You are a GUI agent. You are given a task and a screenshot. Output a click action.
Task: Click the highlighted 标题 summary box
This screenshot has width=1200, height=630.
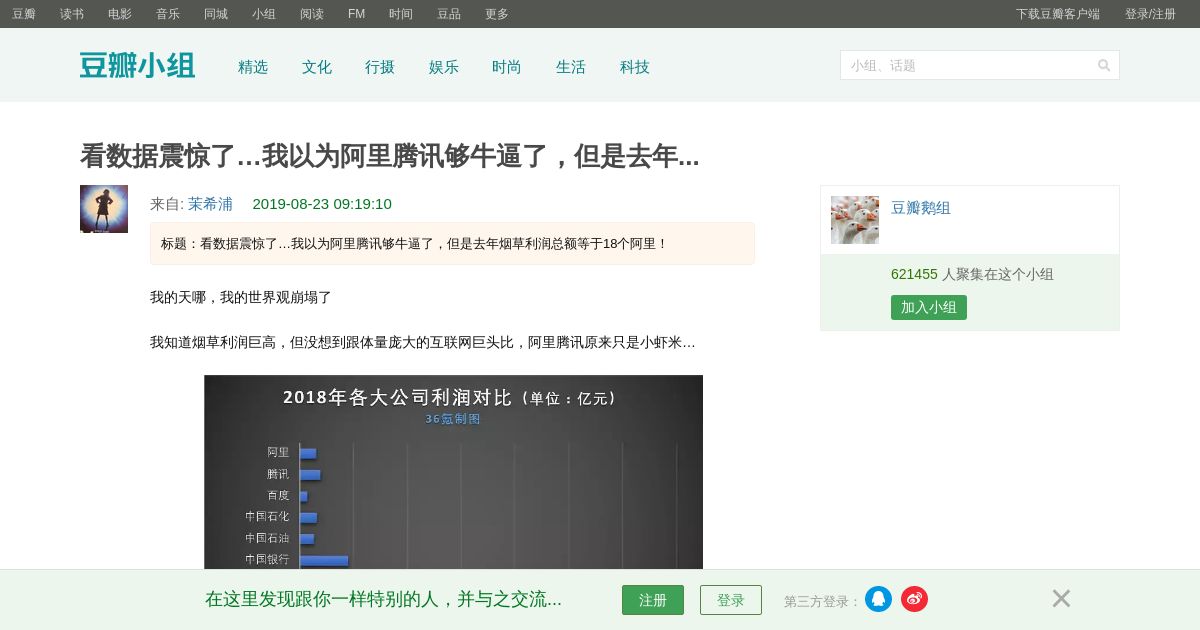452,243
